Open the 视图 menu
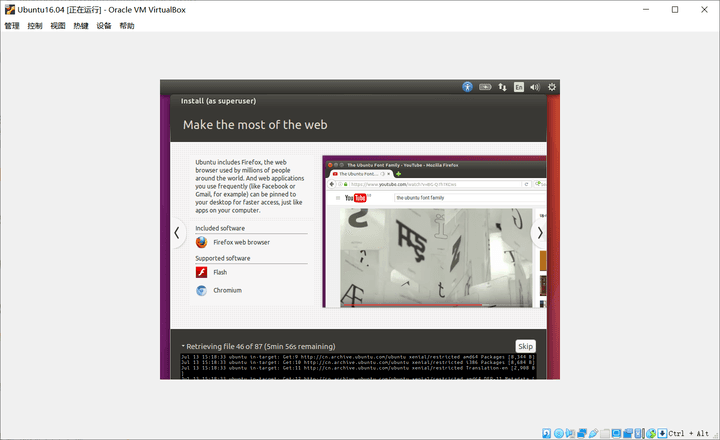This screenshot has height=440, width=720. 58,26
